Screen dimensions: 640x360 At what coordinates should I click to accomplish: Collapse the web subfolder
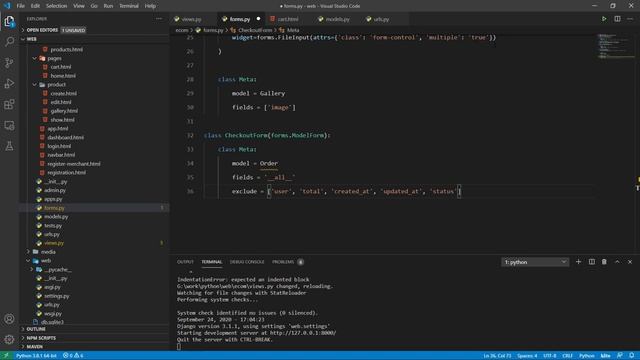coord(46,260)
